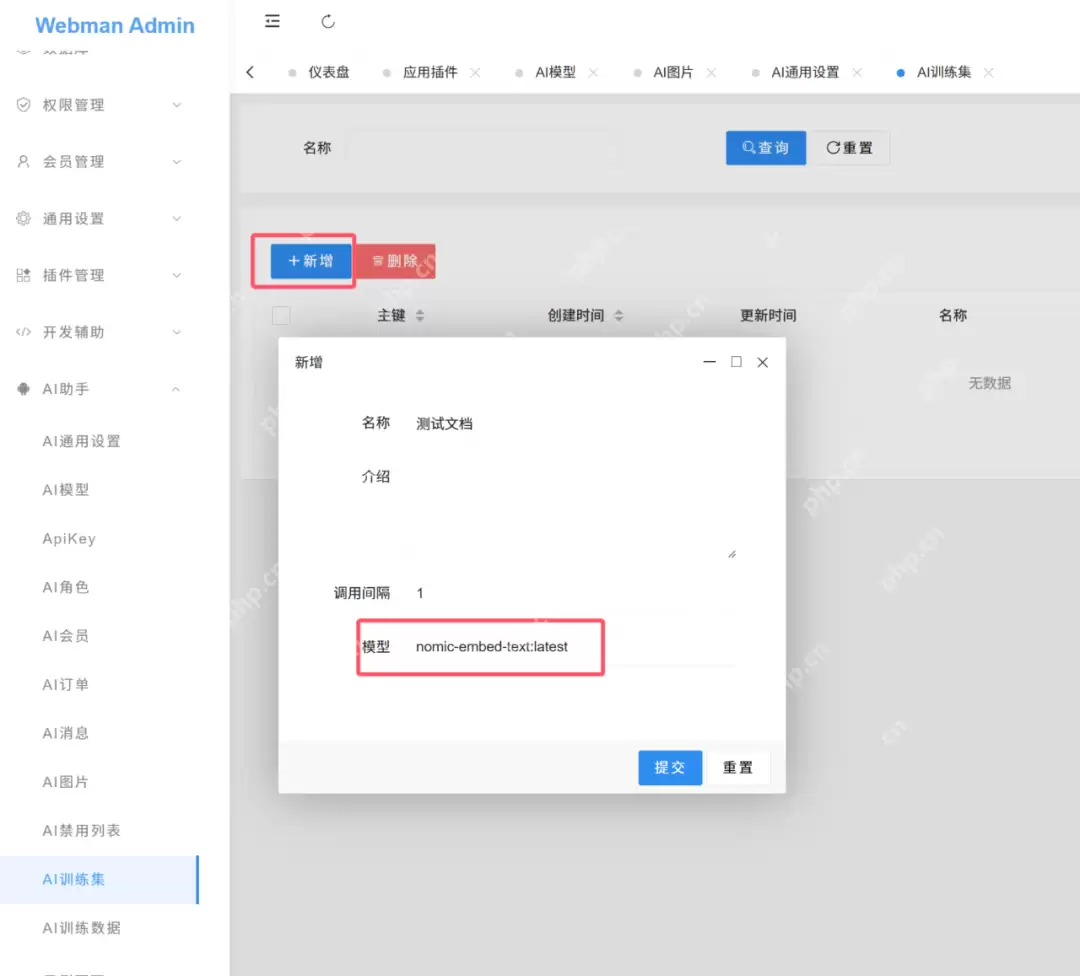Close the AI图片 tab with its X icon

click(710, 72)
